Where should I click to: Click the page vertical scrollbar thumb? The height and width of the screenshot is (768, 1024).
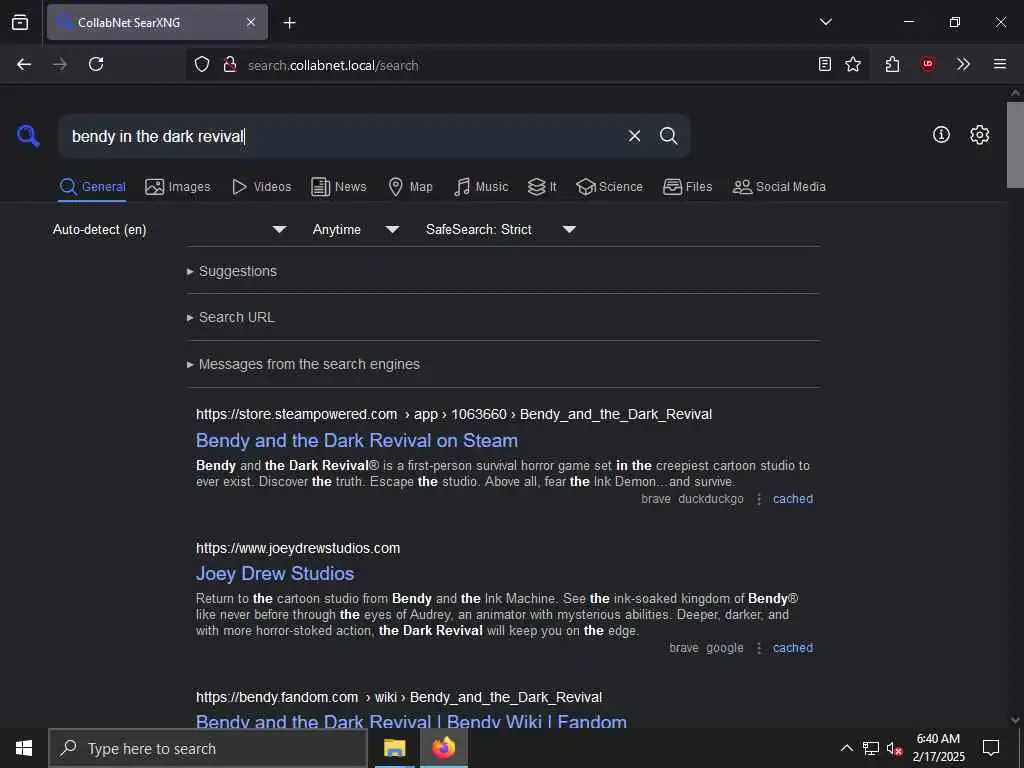tap(1015, 144)
